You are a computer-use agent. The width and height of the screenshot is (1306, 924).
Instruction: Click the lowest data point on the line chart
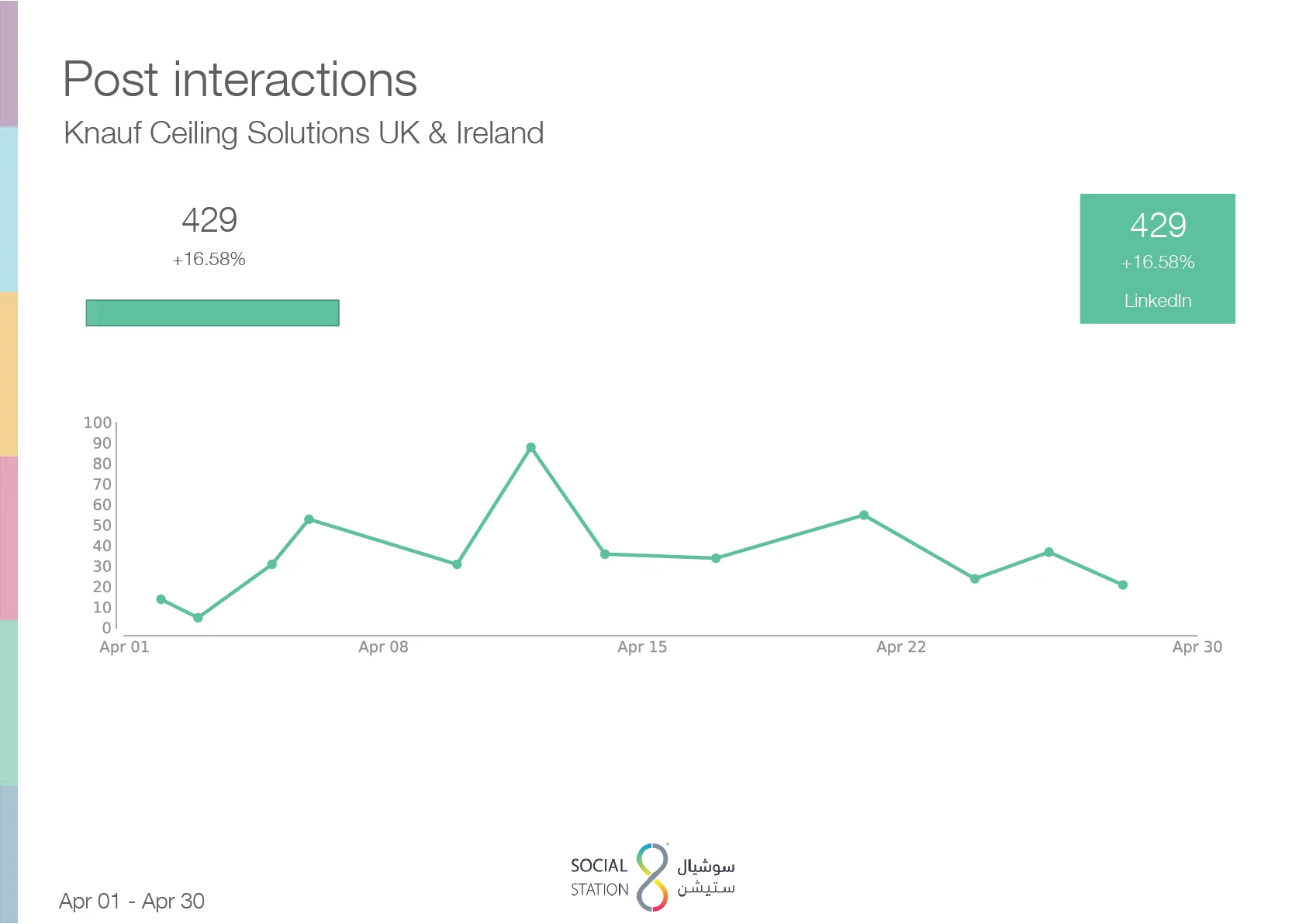[198, 618]
